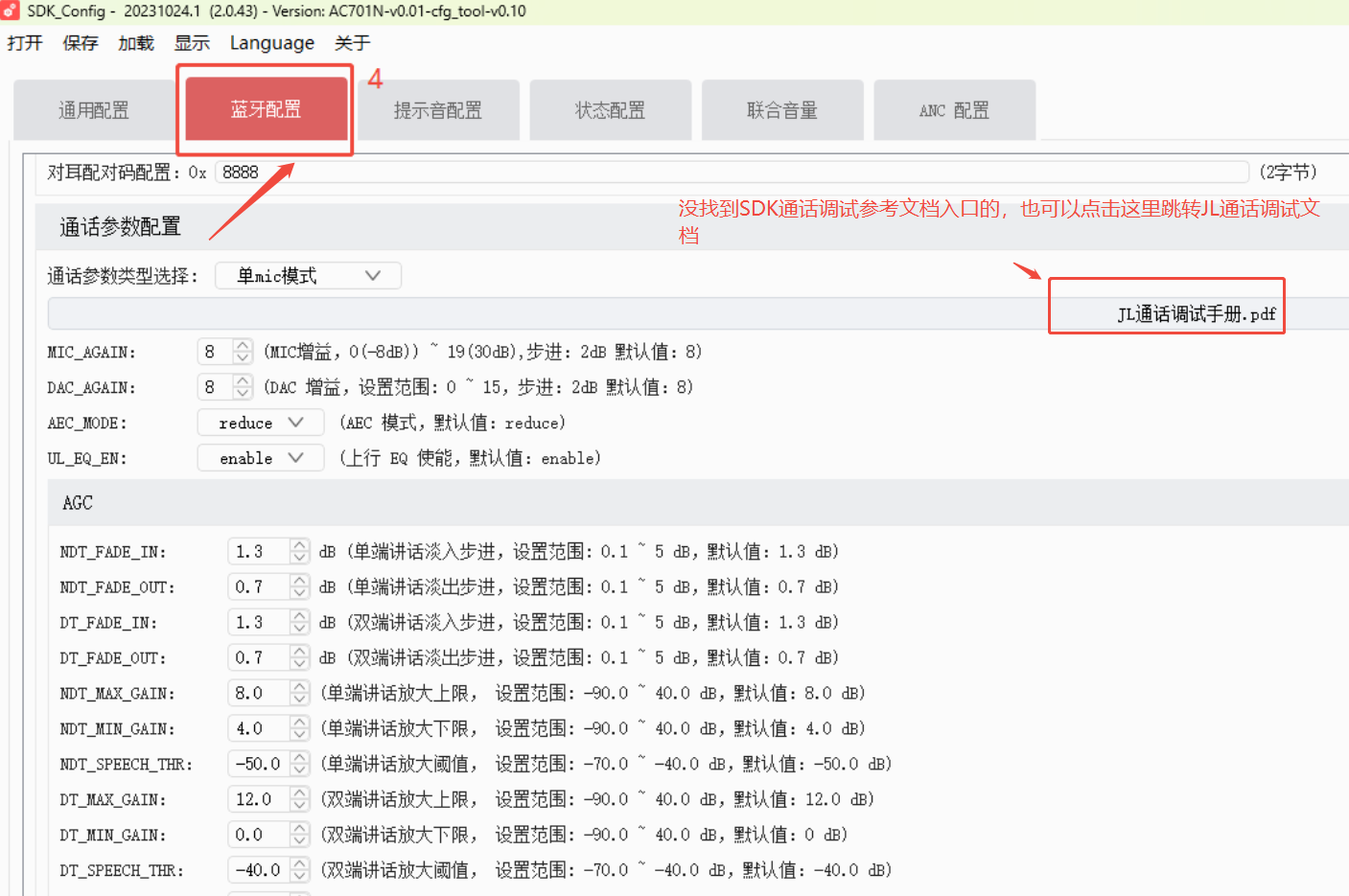Click the DT_MAX_GAIN 12.0 value field
Viewport: 1349px width, 896px height.
pos(258,799)
